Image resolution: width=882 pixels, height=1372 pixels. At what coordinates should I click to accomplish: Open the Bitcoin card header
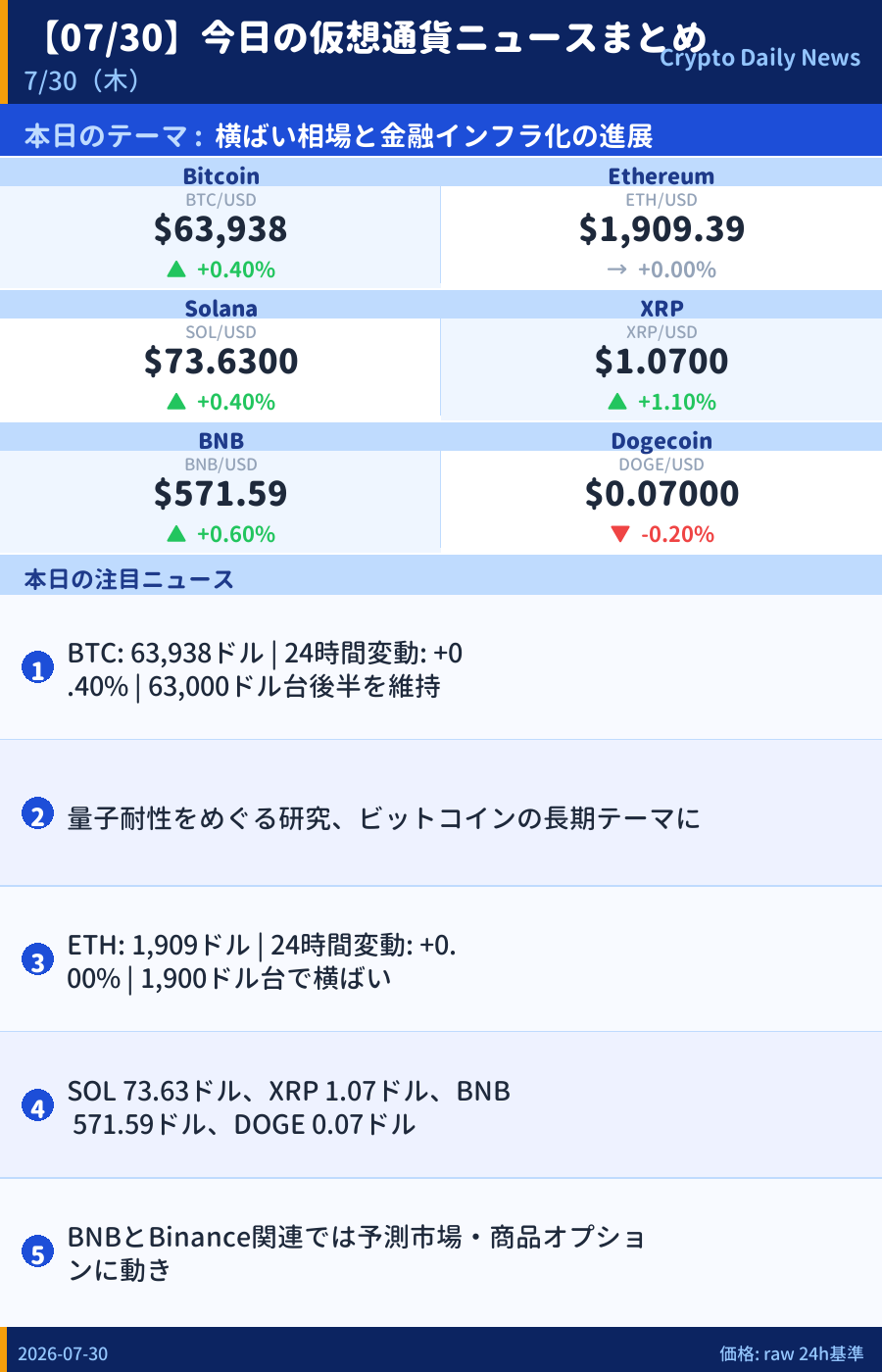(x=220, y=174)
